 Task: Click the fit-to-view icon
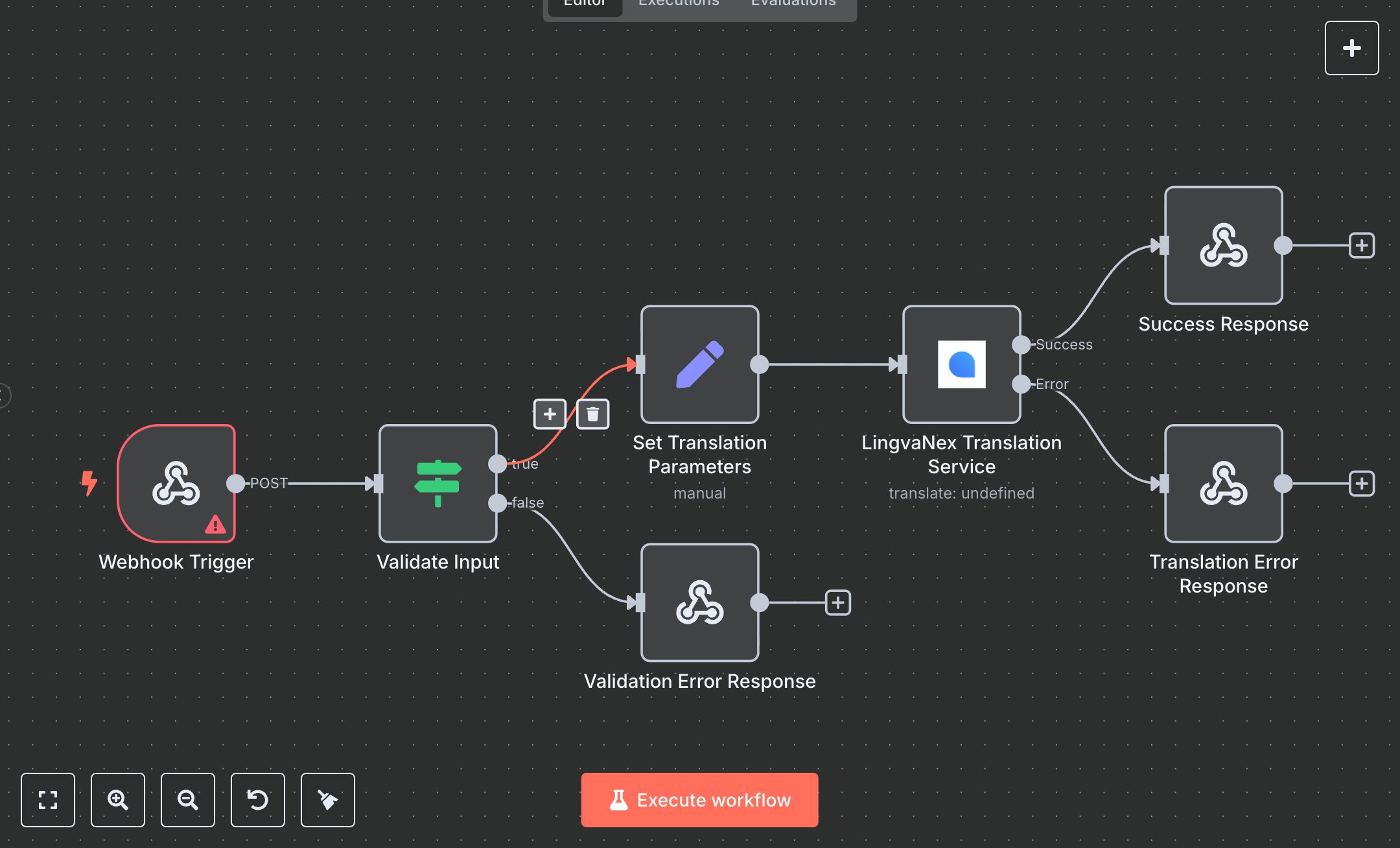tap(47, 800)
